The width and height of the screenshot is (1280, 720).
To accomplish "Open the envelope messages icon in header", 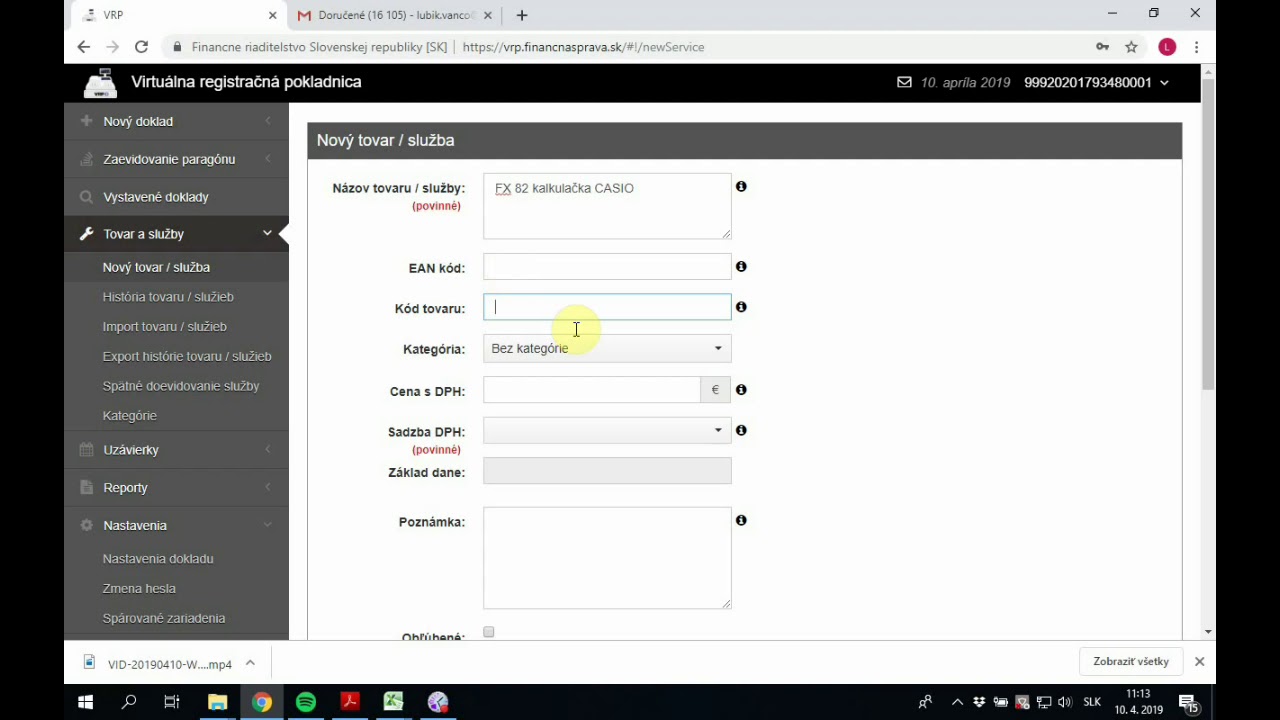I will click(x=904, y=82).
